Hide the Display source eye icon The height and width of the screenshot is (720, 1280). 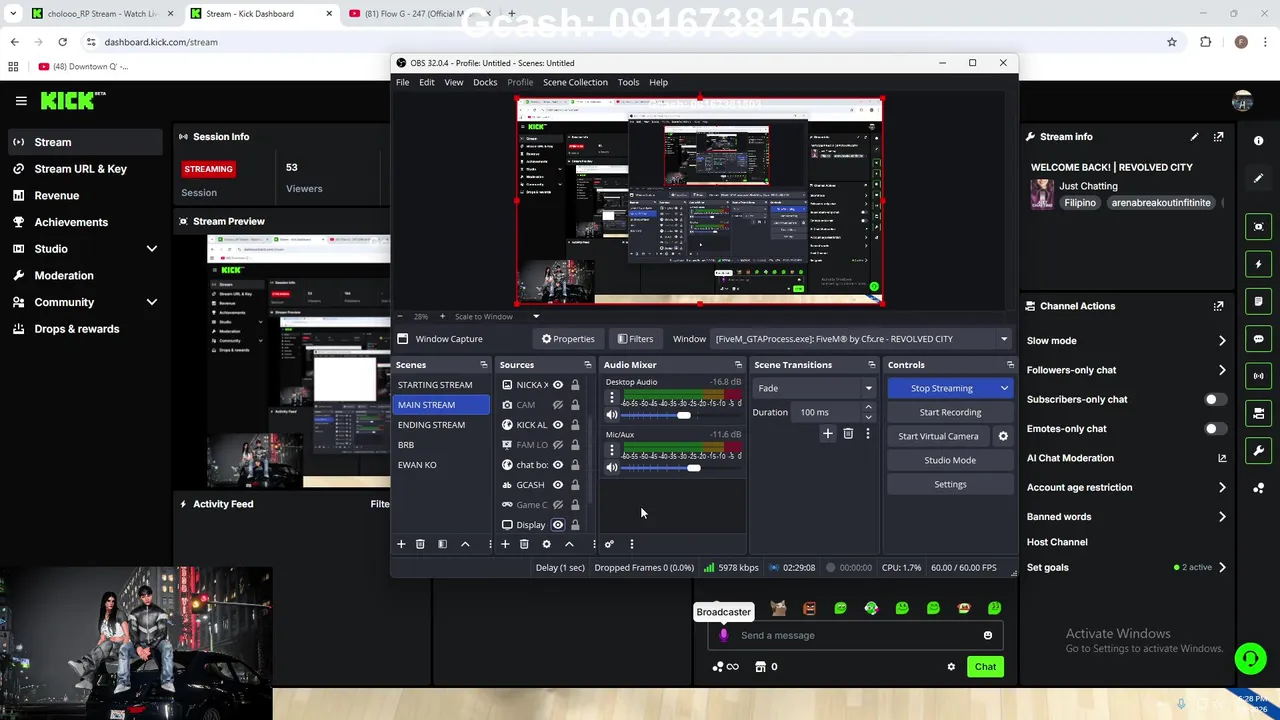558,525
